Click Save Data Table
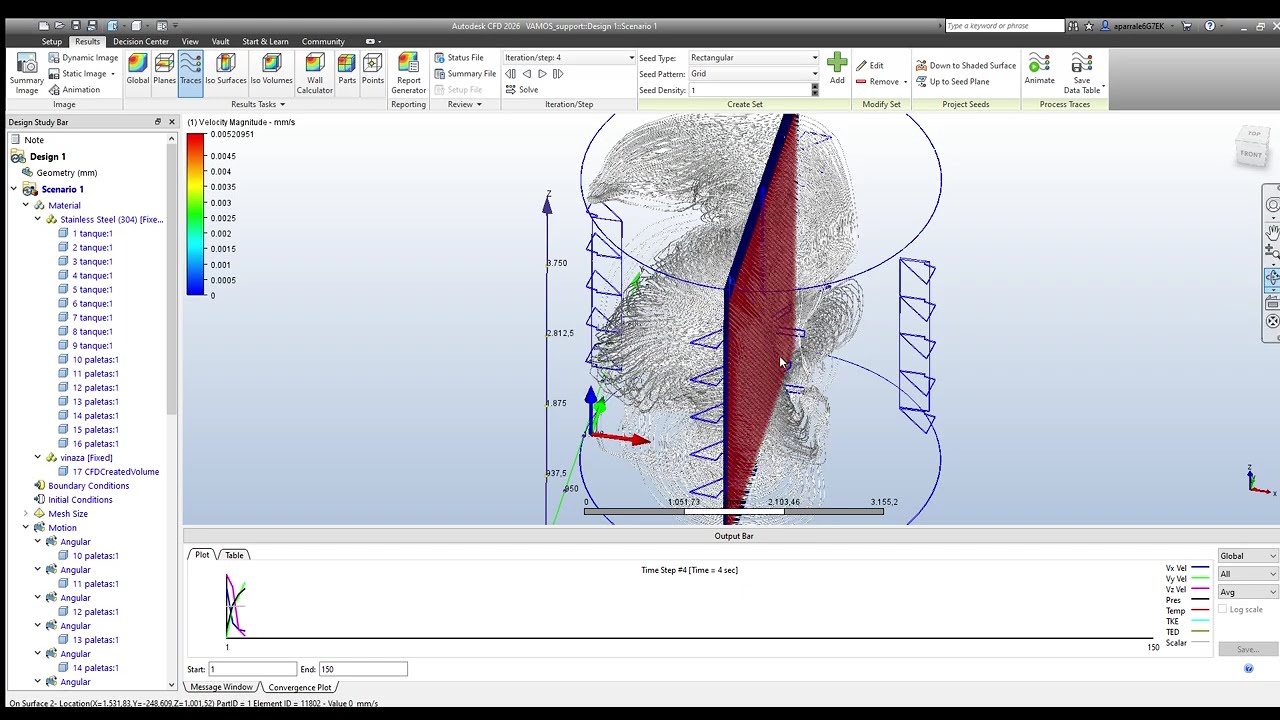 coord(1082,74)
